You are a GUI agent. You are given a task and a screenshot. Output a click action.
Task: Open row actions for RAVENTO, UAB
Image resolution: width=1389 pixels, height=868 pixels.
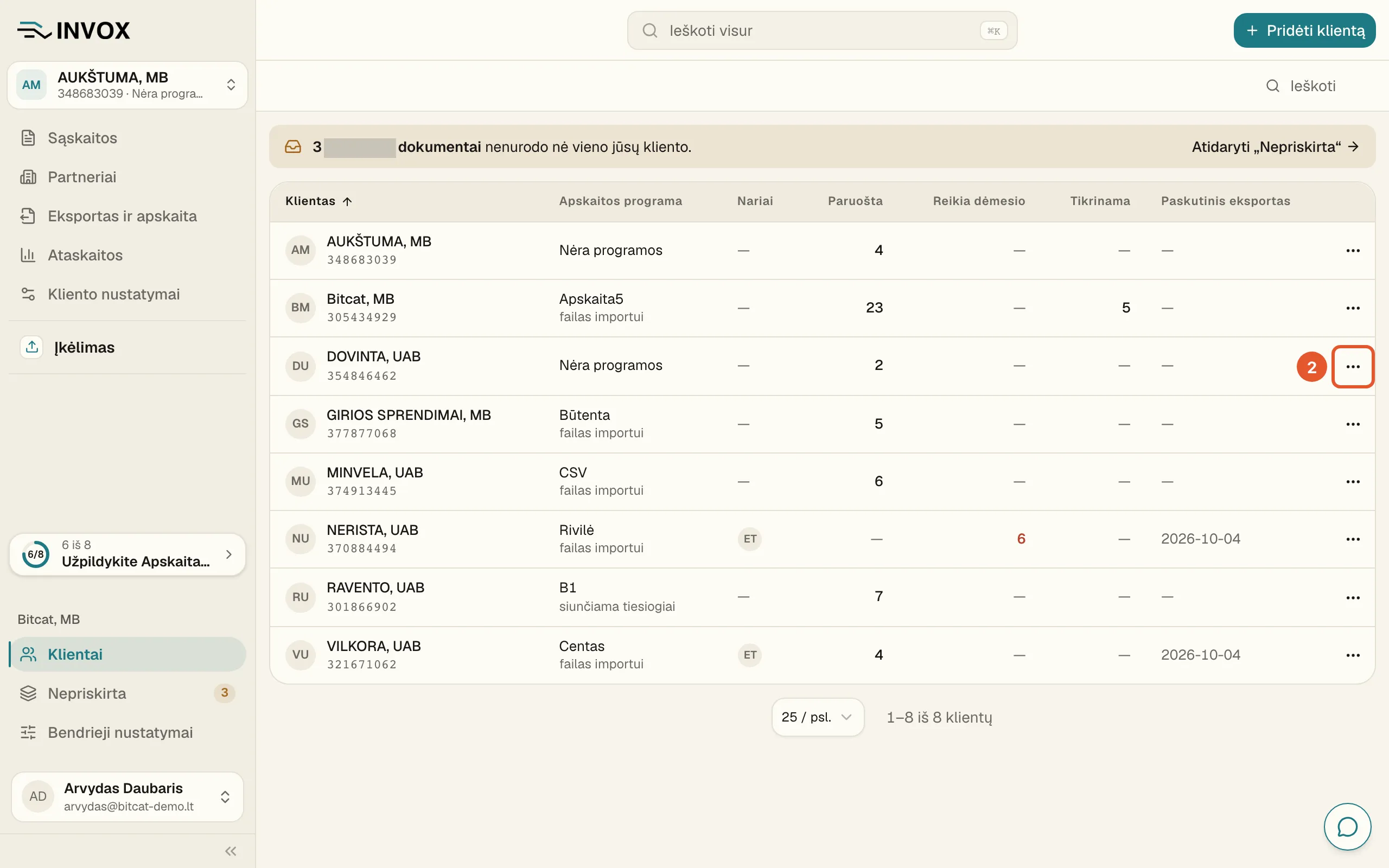tap(1353, 597)
